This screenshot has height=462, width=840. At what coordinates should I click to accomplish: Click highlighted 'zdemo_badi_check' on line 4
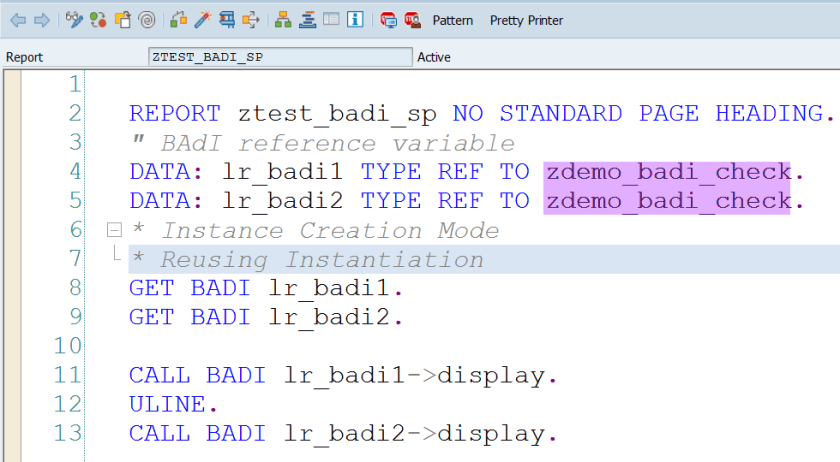[667, 172]
